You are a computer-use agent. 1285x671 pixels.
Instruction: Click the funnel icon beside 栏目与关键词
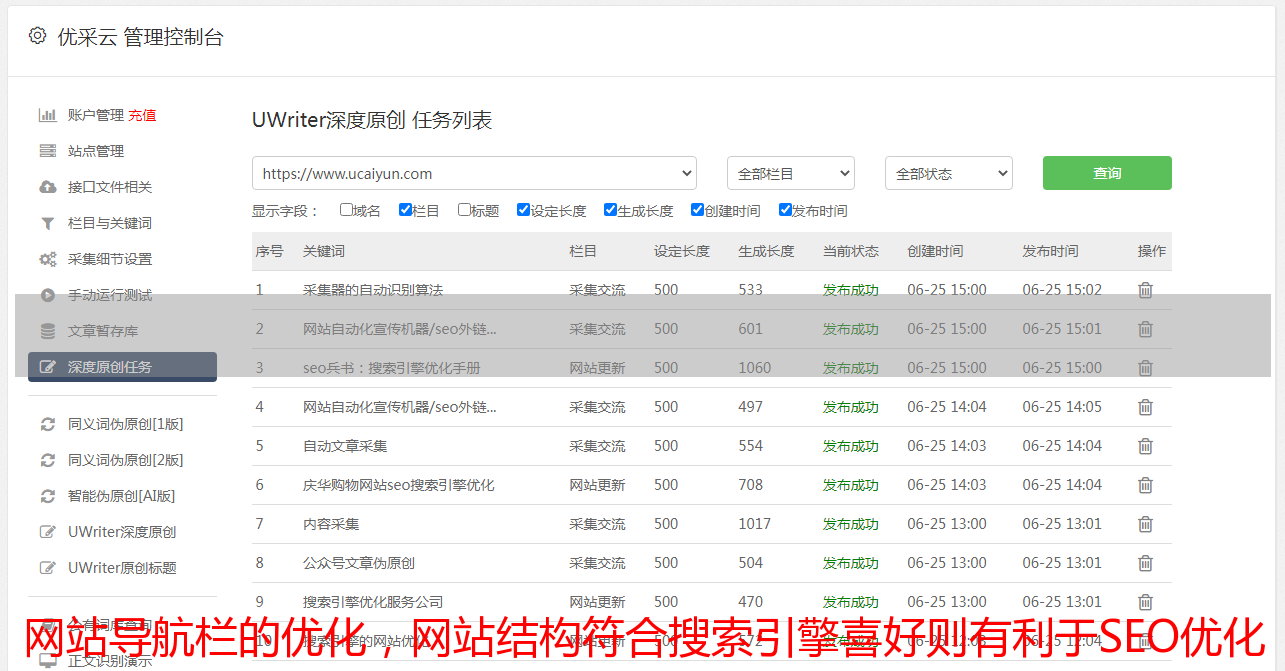tap(47, 223)
